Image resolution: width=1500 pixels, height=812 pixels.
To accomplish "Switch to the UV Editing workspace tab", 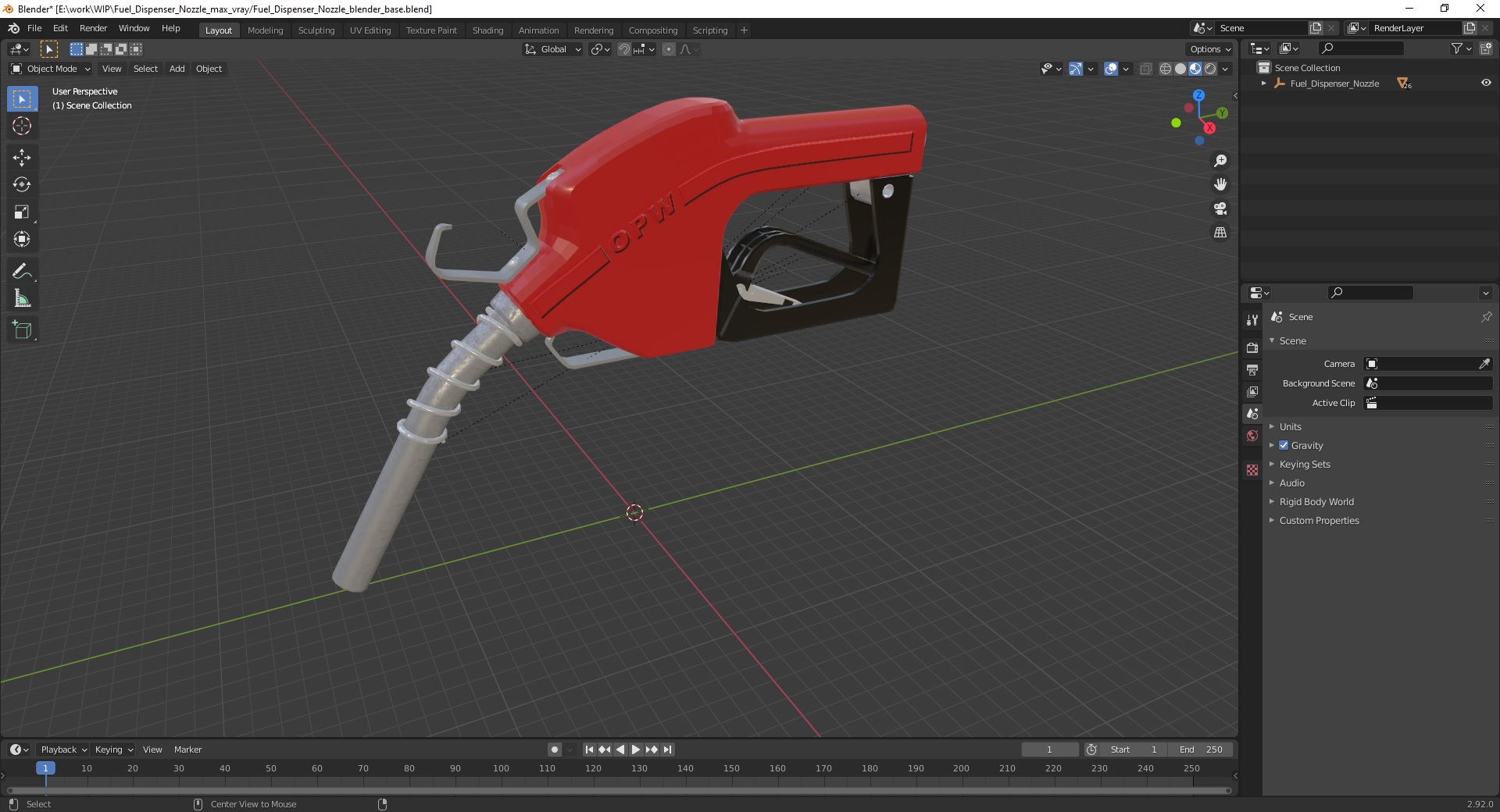I will click(370, 30).
